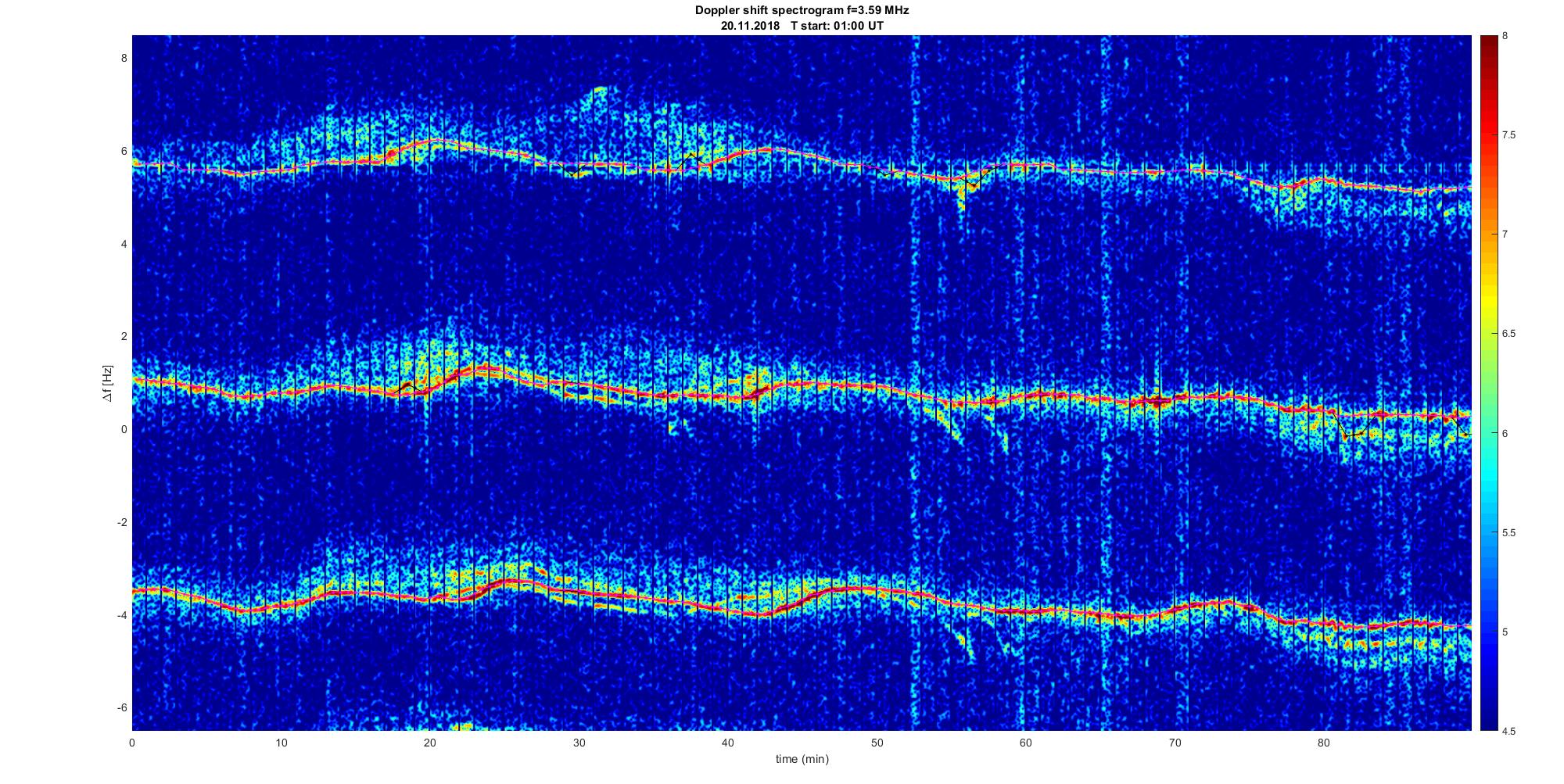The width and height of the screenshot is (1564, 784).
Task: Click x-axis tick label "10"
Action: click(x=281, y=743)
